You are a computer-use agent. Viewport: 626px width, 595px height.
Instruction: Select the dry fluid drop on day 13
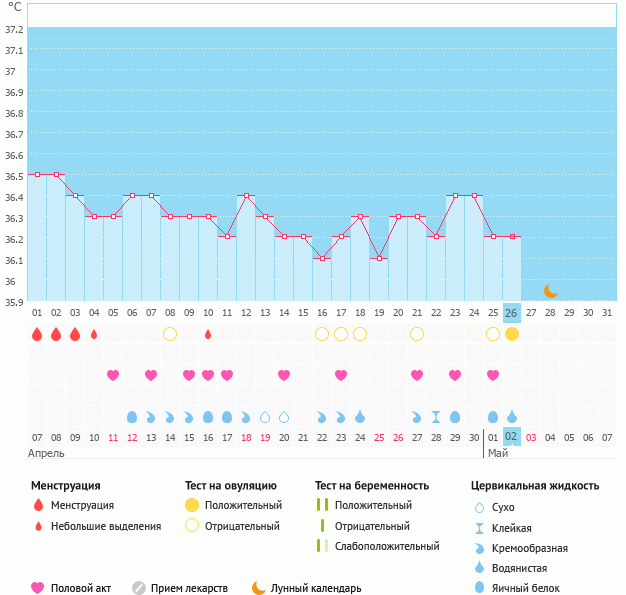point(265,416)
